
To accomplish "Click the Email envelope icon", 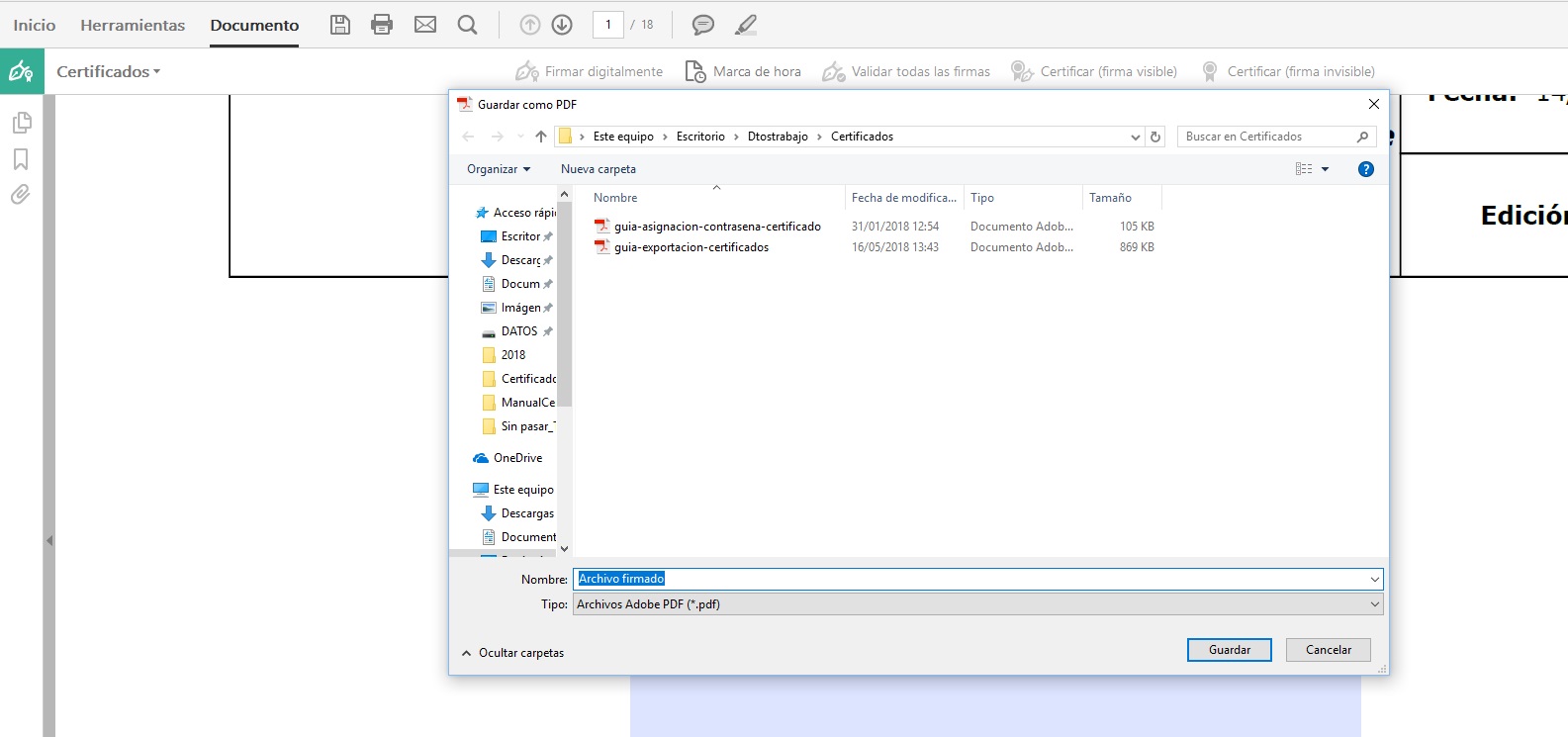I will [x=425, y=25].
